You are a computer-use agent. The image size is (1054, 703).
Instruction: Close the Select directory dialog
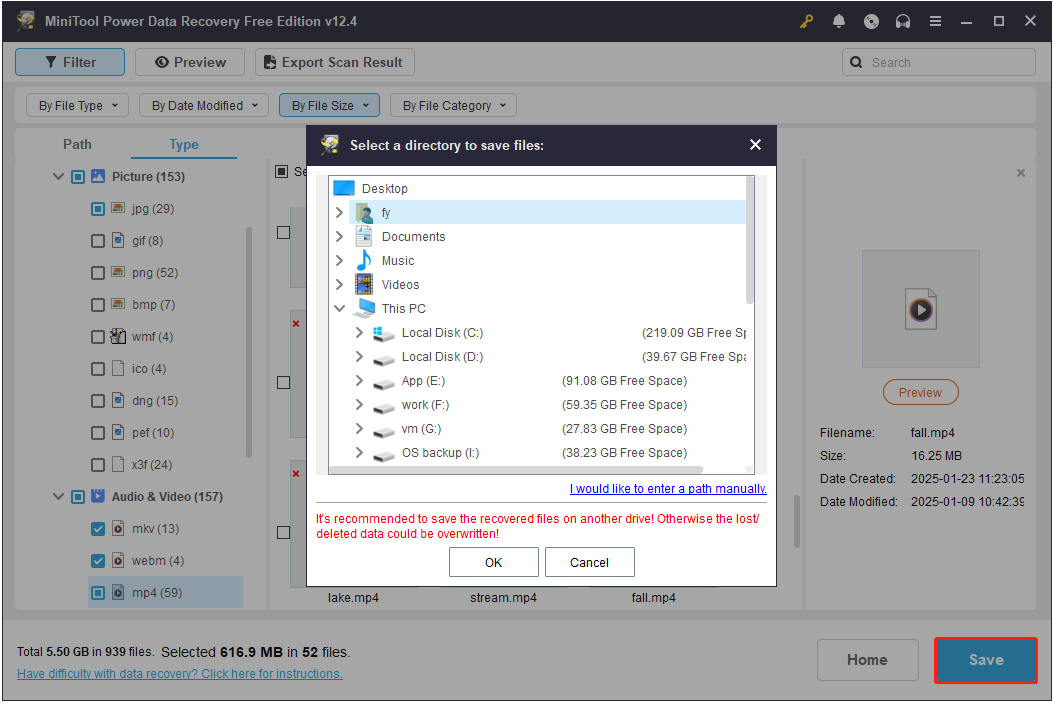[755, 144]
